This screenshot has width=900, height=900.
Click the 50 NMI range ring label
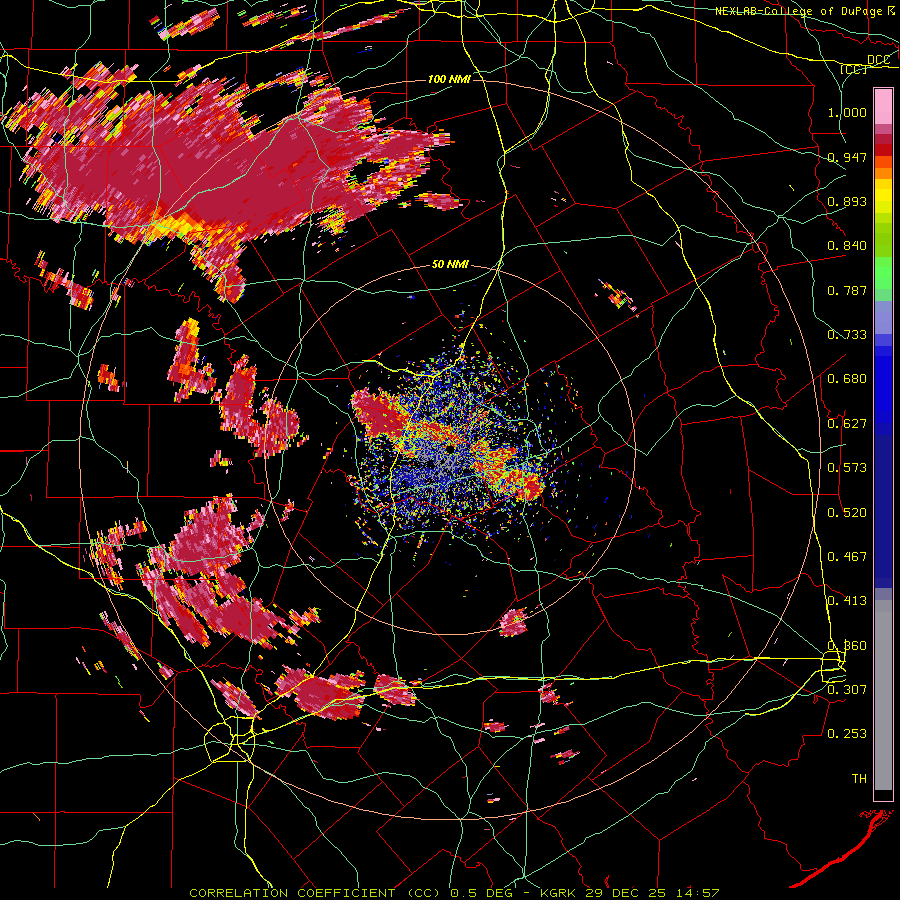click(x=450, y=264)
